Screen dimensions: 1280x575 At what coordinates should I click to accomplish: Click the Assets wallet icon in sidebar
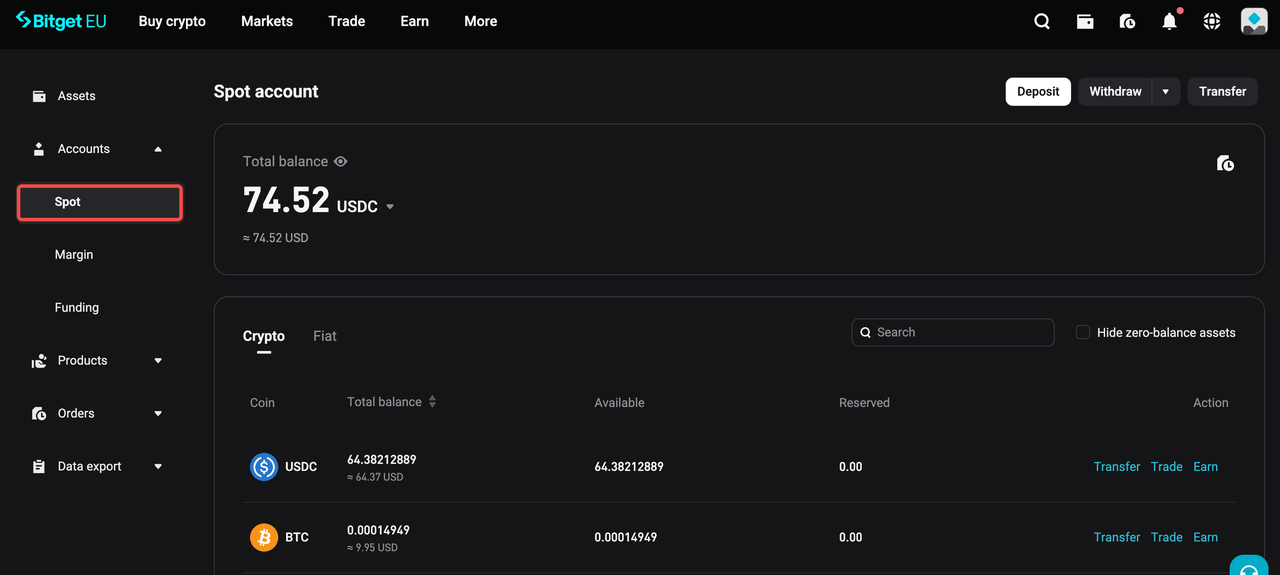[x=39, y=96]
